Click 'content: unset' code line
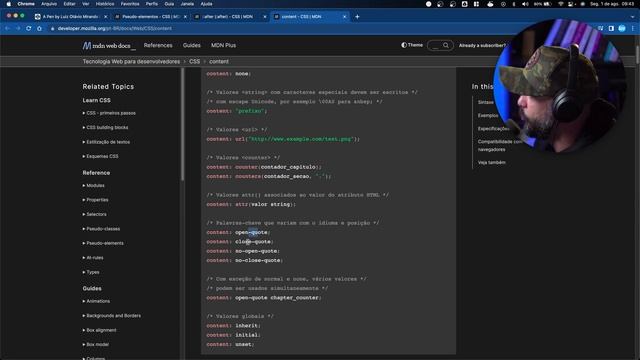The height and width of the screenshot is (360, 640). coord(230,344)
